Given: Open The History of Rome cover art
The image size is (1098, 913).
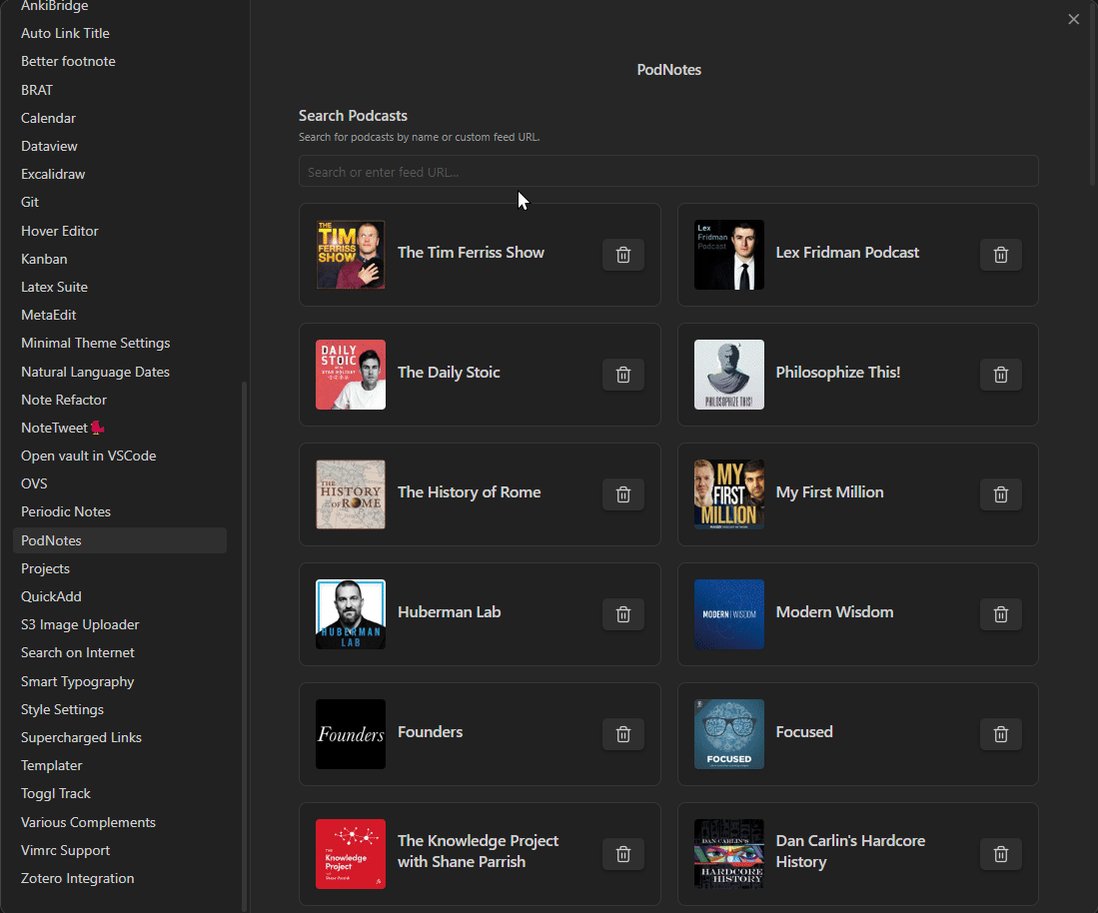Looking at the screenshot, I should (350, 494).
